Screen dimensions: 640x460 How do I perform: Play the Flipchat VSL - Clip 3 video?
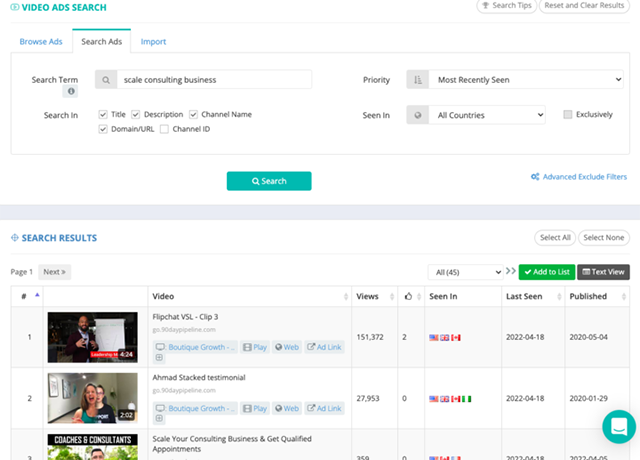point(255,347)
